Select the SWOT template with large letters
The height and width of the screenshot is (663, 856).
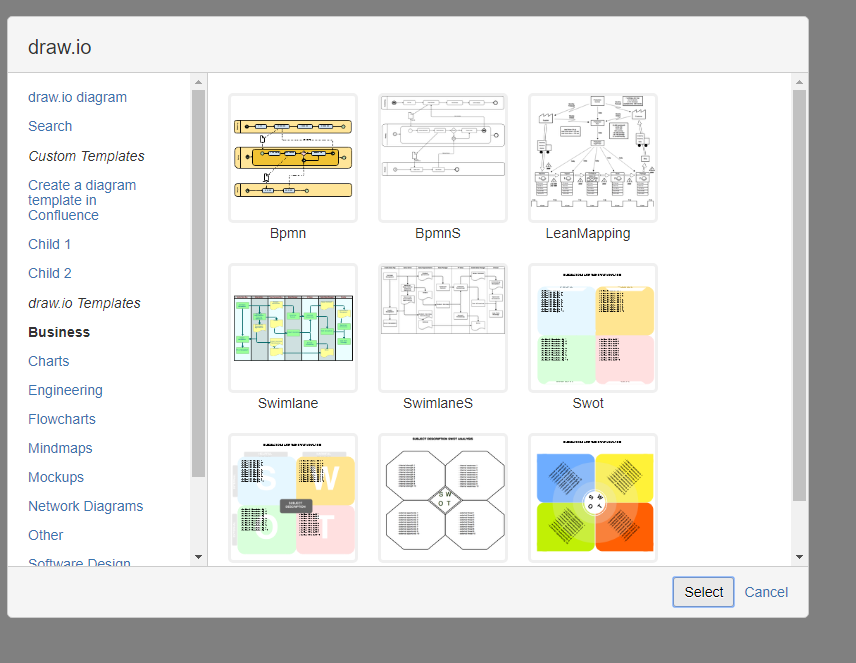293,498
